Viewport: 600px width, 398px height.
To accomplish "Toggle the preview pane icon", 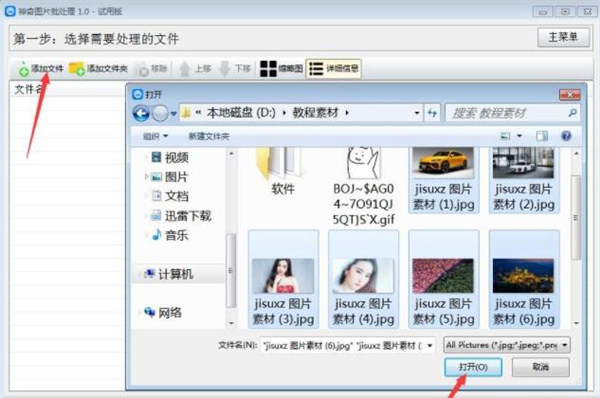I will [x=542, y=136].
